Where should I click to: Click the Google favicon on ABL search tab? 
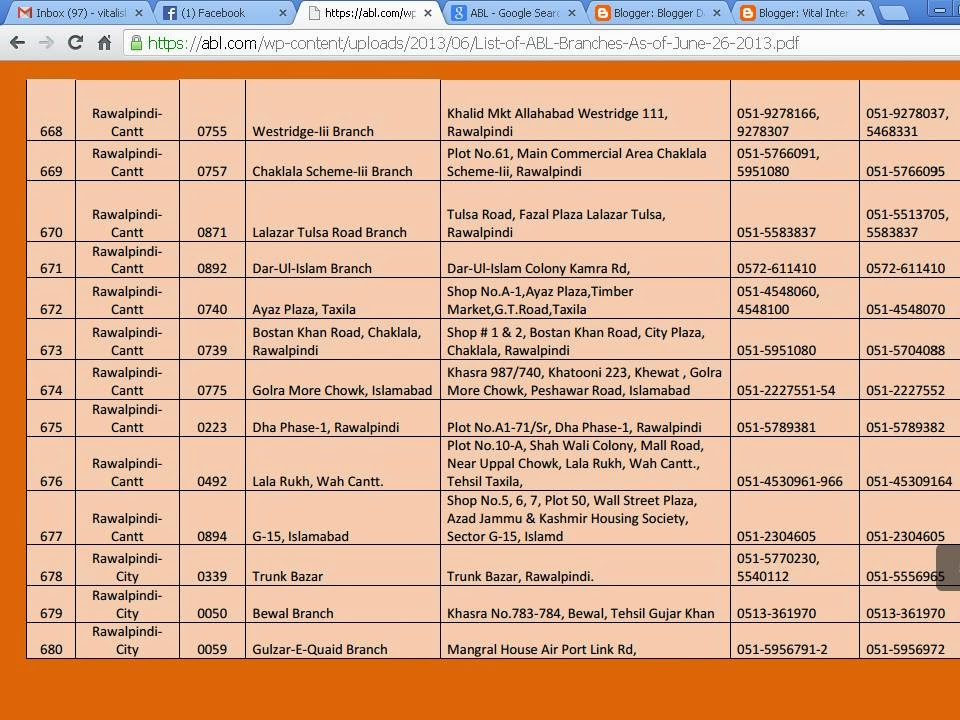click(459, 13)
